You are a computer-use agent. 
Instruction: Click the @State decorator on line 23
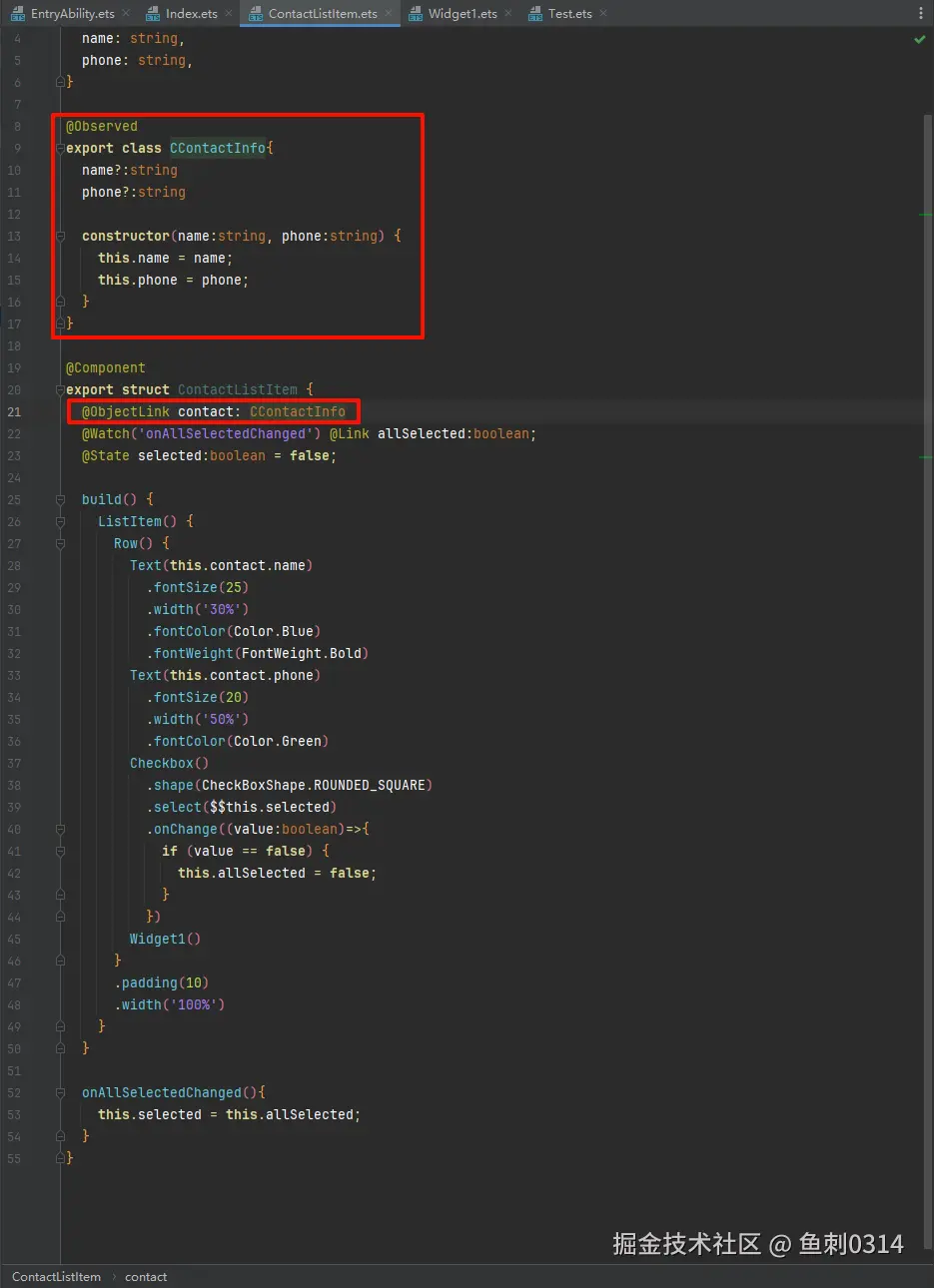point(106,455)
